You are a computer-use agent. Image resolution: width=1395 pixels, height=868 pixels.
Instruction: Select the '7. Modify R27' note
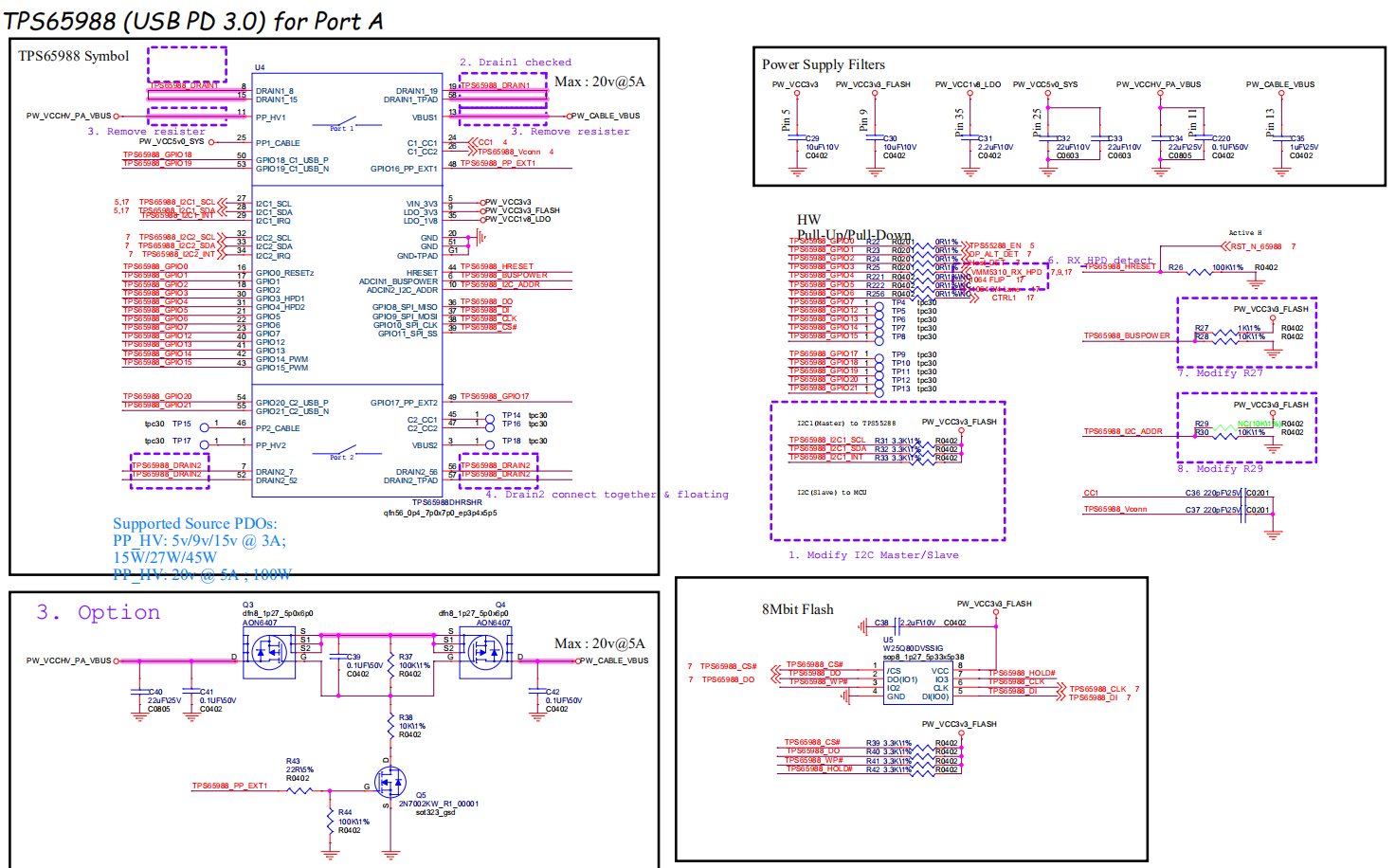click(1220, 373)
